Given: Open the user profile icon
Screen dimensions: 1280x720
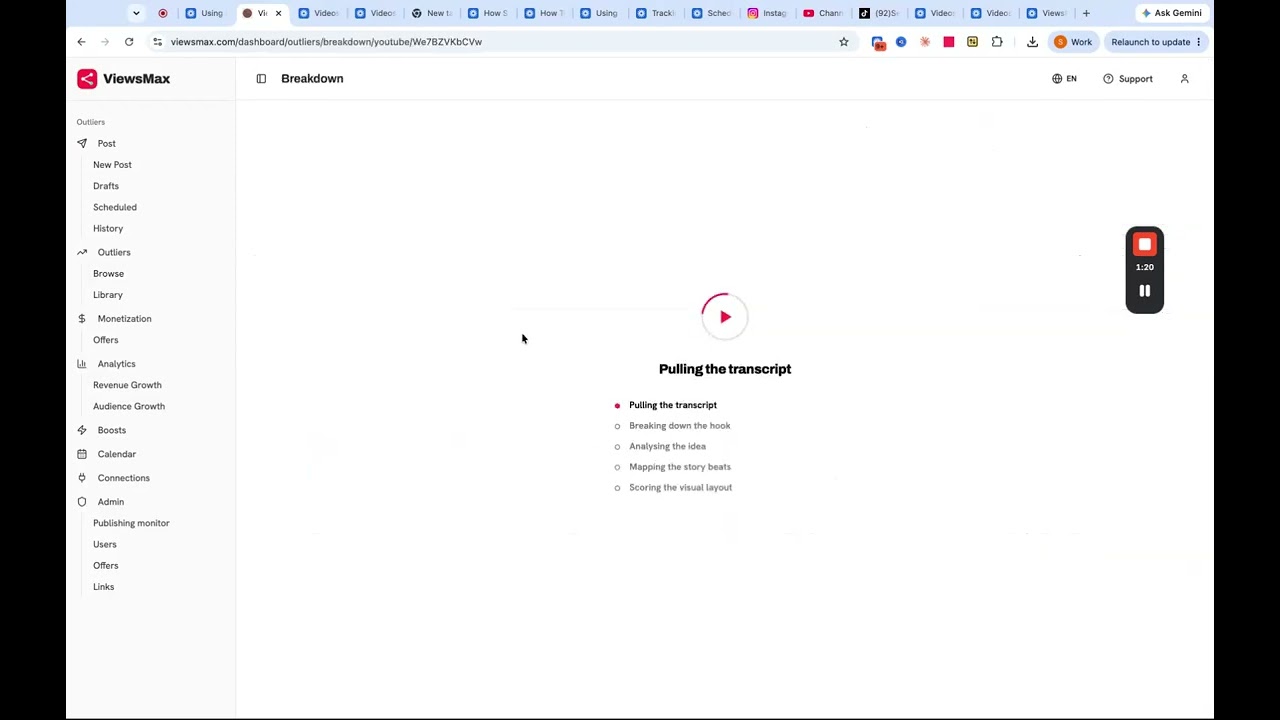Looking at the screenshot, I should [x=1184, y=79].
